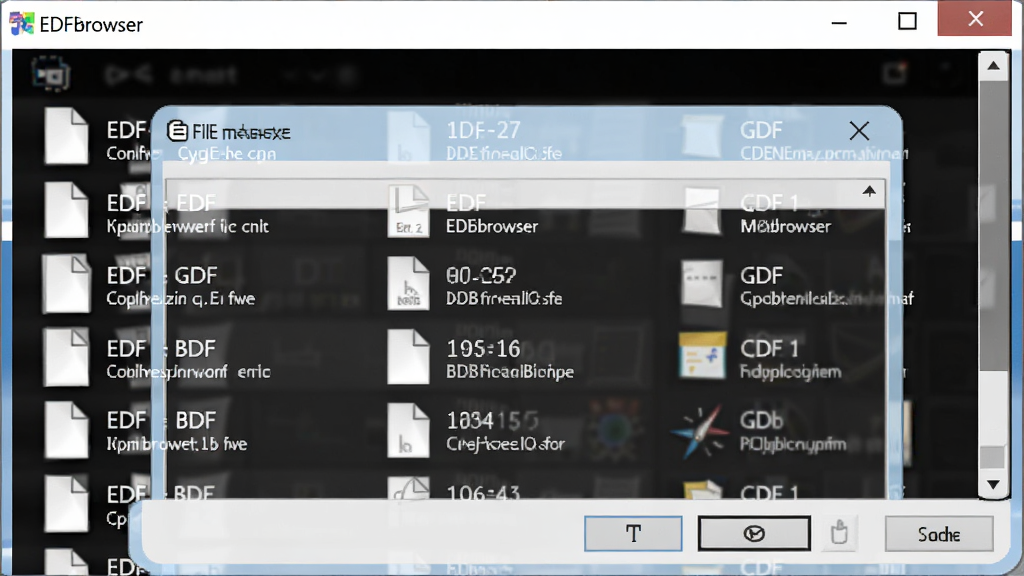Click the main window scrollbar down arrow
1024x576 pixels.
(x=993, y=485)
